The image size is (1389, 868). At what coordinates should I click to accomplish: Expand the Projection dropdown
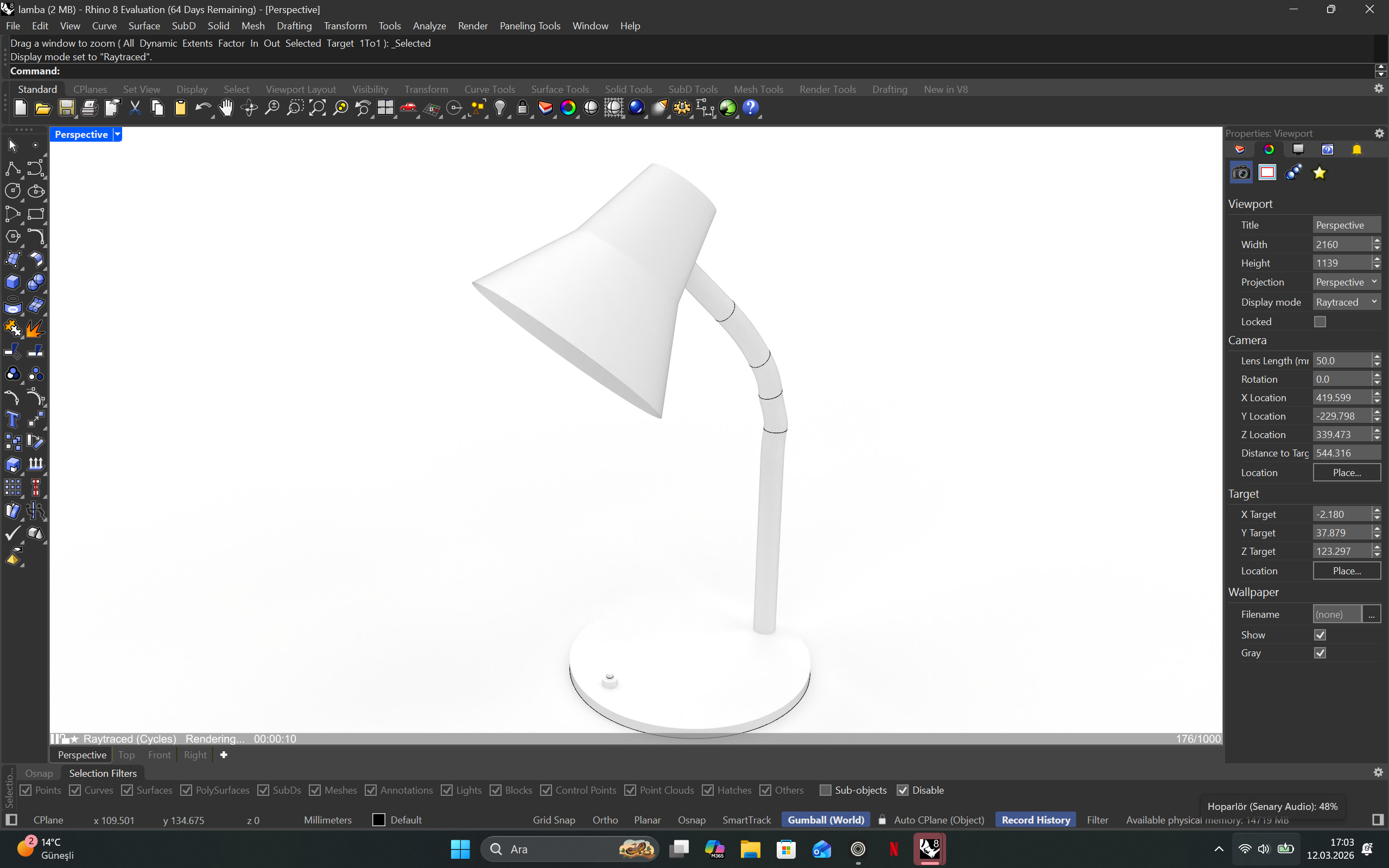click(x=1346, y=282)
